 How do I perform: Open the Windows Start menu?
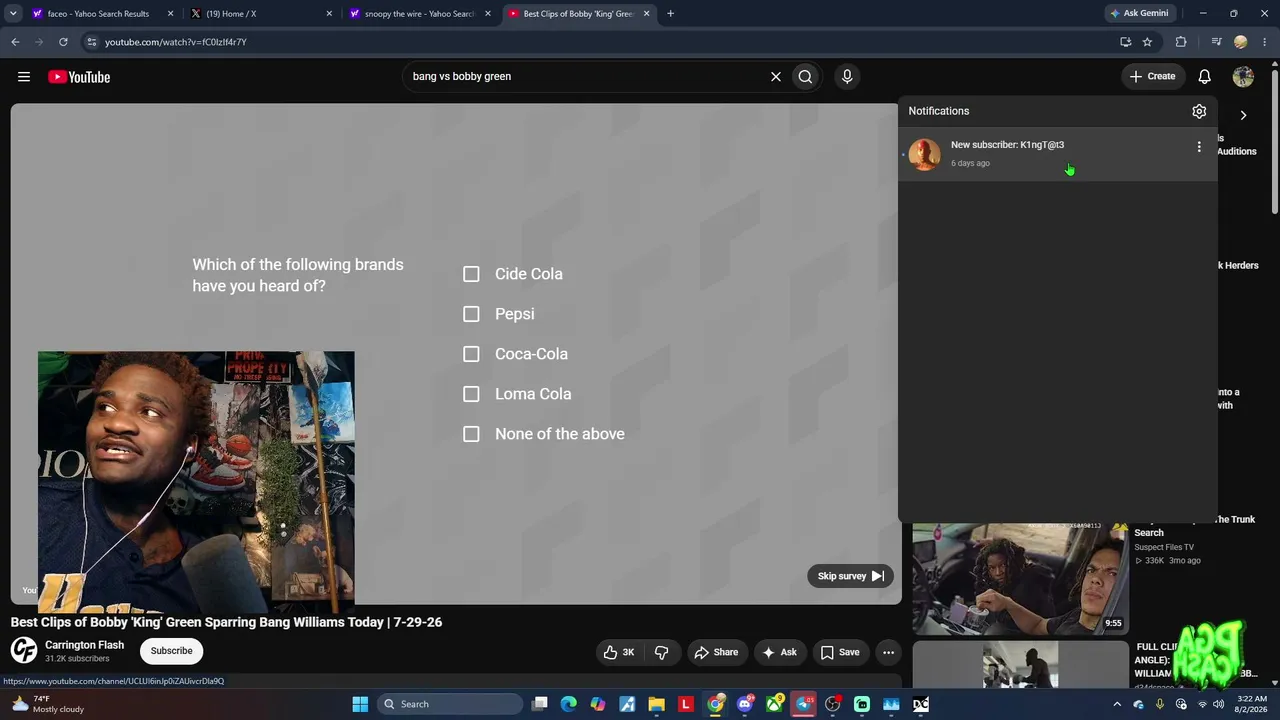[360, 704]
